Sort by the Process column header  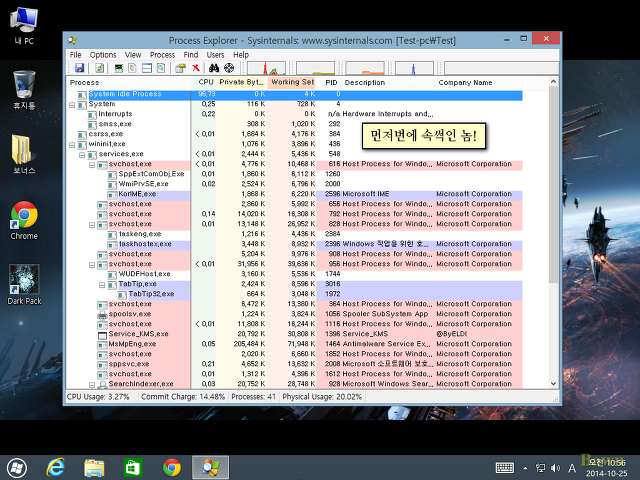coord(129,82)
